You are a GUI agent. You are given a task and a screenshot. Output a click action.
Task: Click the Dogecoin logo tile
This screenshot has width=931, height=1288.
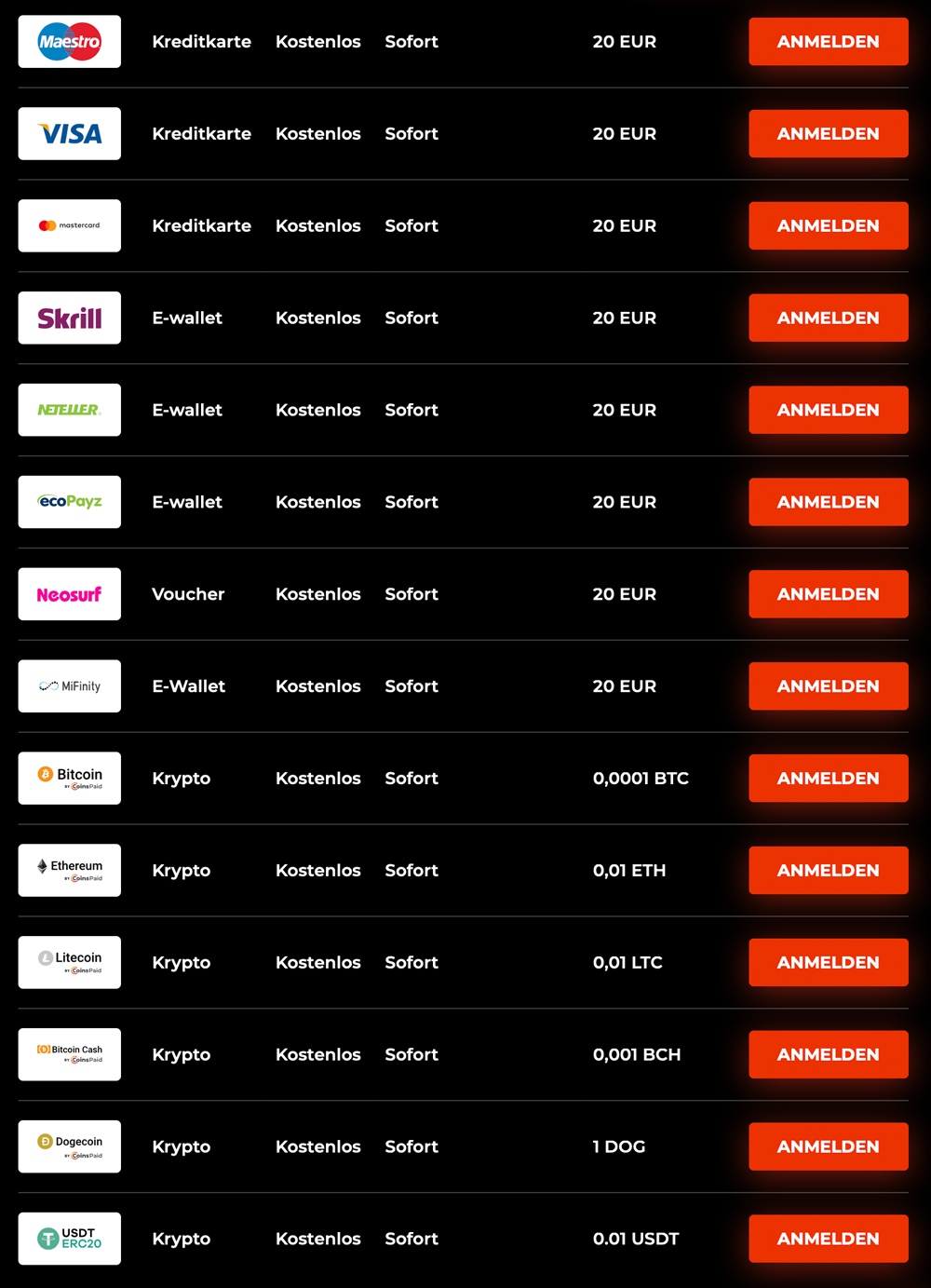[x=70, y=1146]
